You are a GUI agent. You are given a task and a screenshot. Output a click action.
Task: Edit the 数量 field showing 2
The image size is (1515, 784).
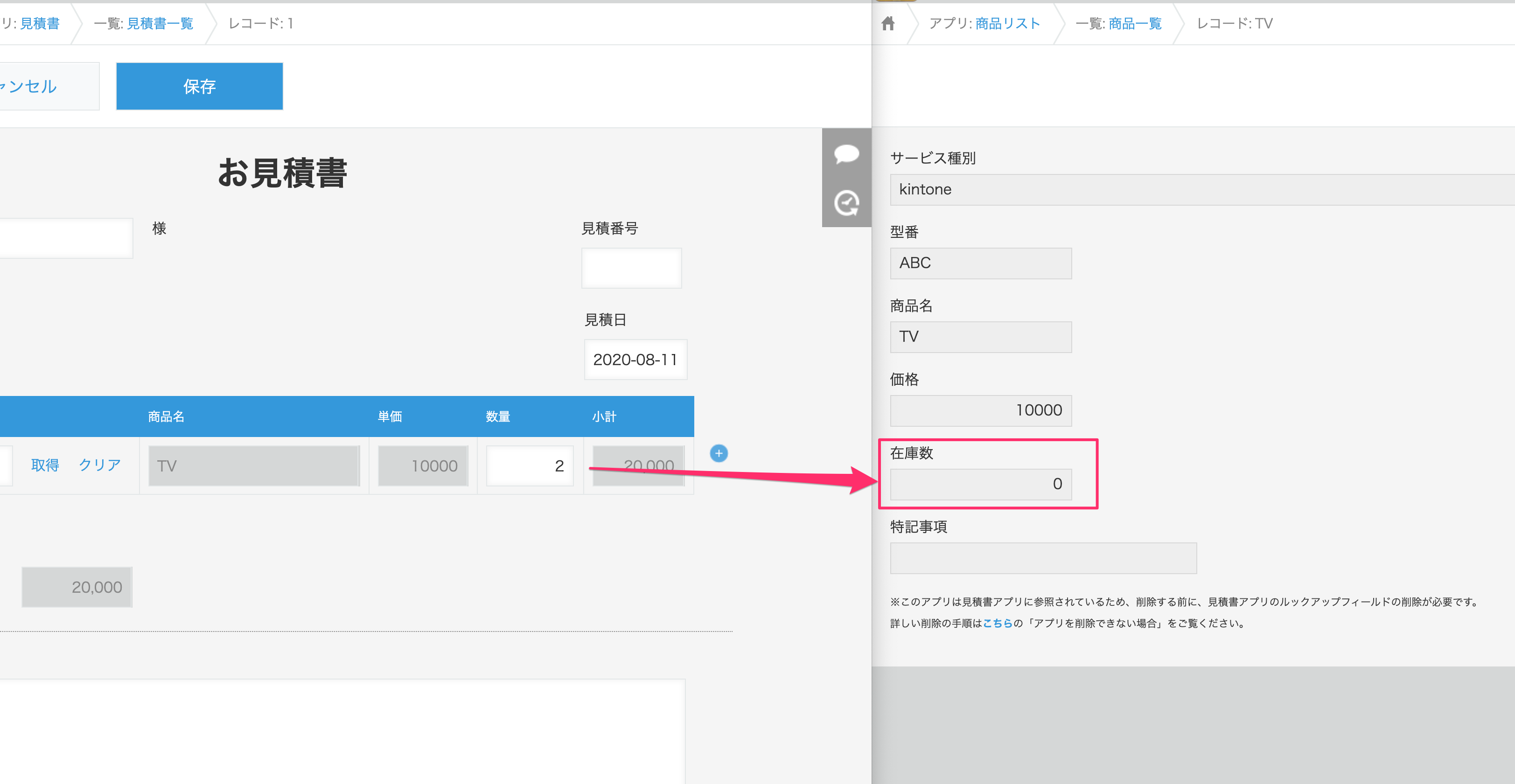[x=529, y=465]
